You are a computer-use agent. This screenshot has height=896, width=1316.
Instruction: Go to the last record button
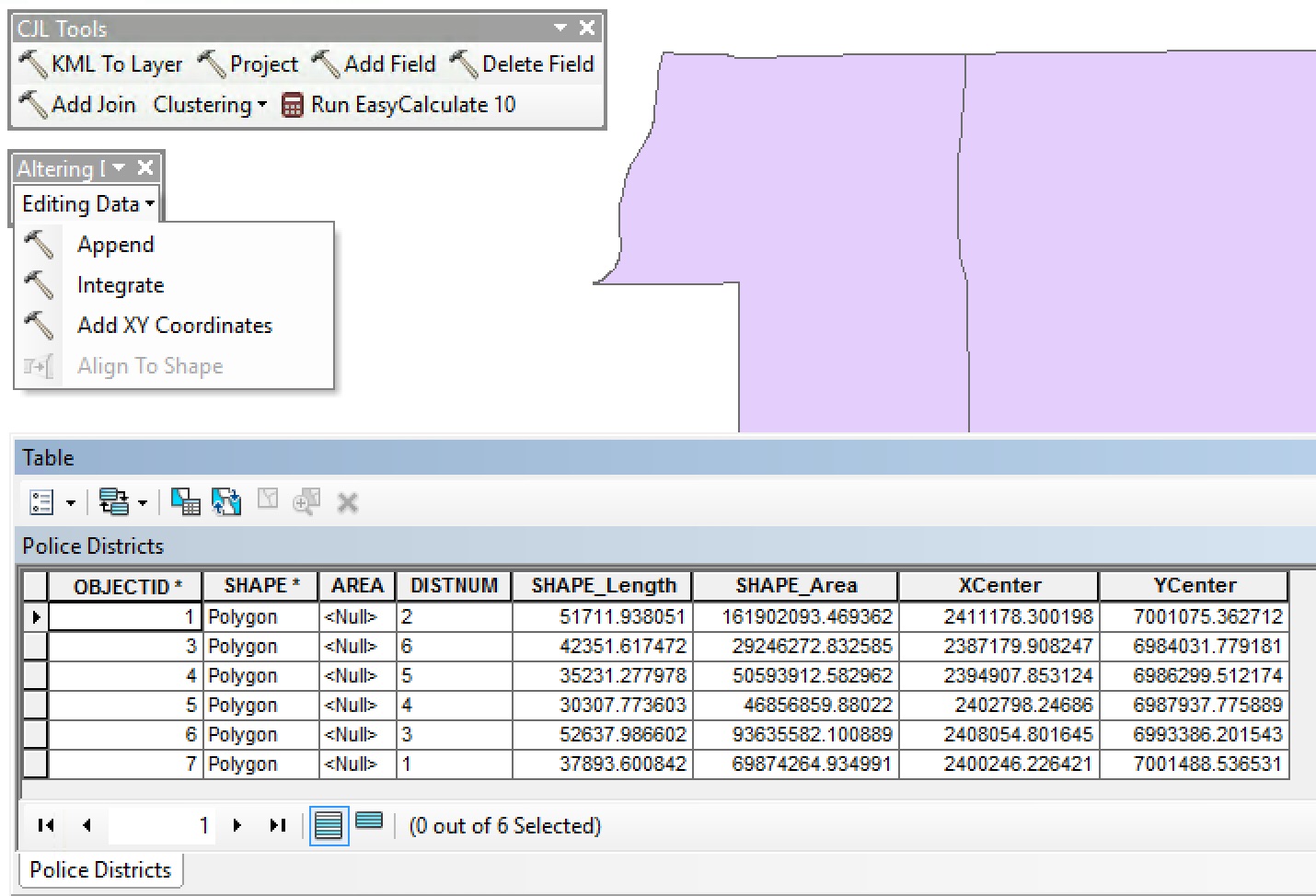coord(277,825)
